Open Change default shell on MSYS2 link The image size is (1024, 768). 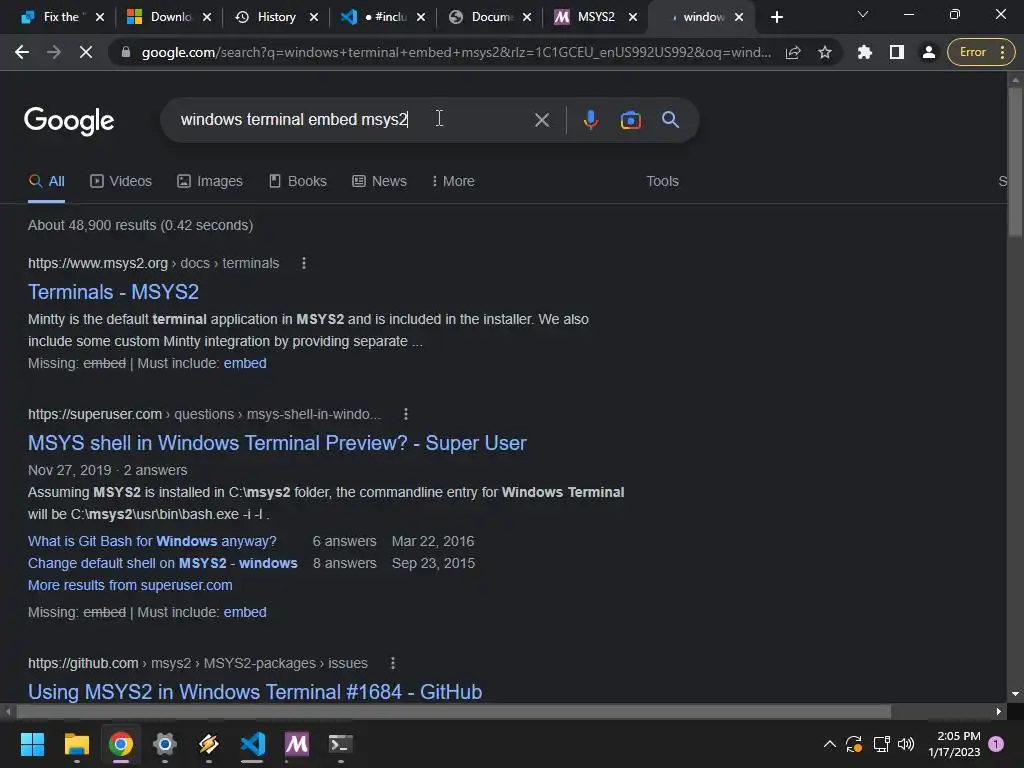(x=163, y=563)
